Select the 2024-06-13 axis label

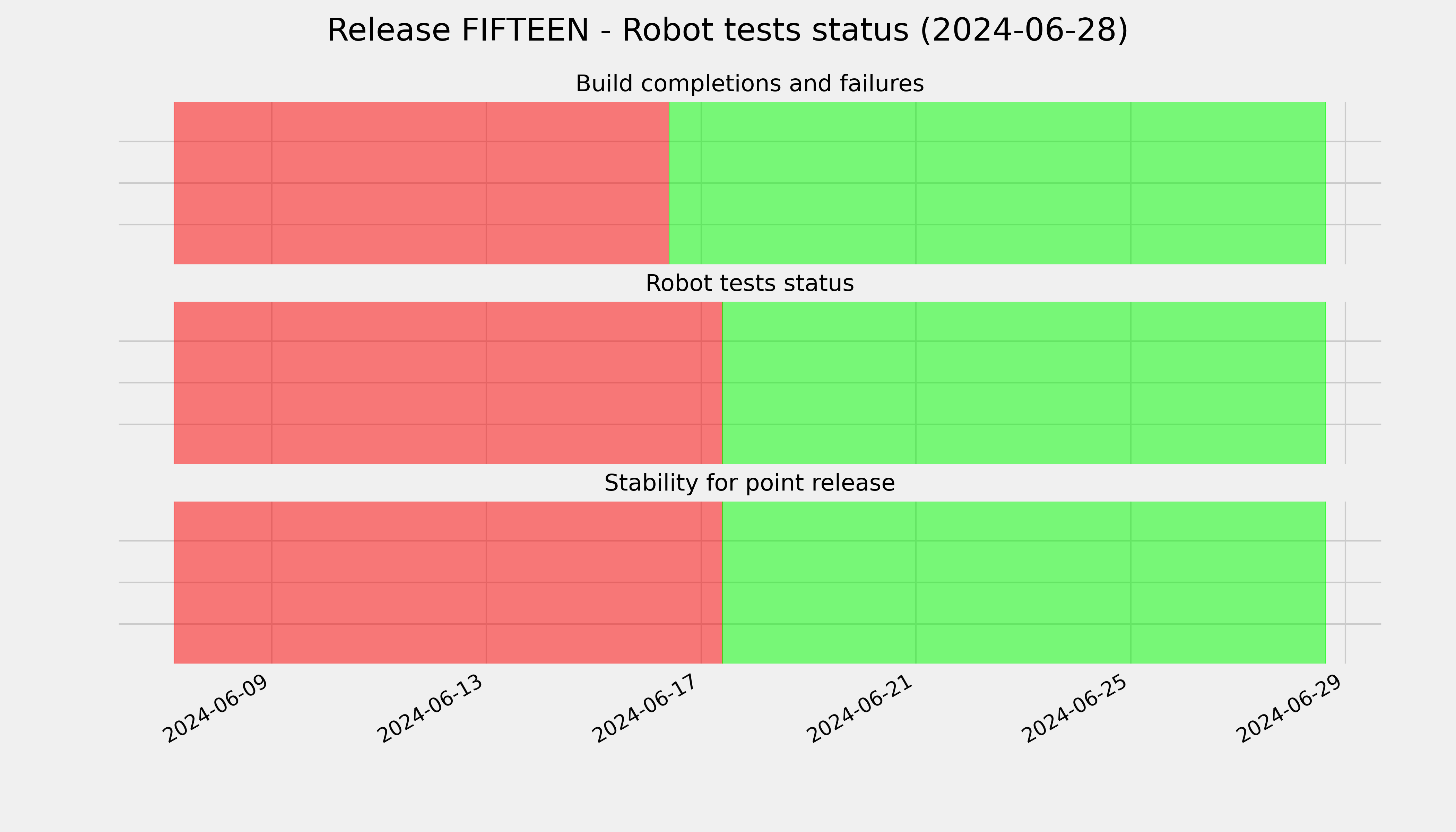[x=431, y=709]
